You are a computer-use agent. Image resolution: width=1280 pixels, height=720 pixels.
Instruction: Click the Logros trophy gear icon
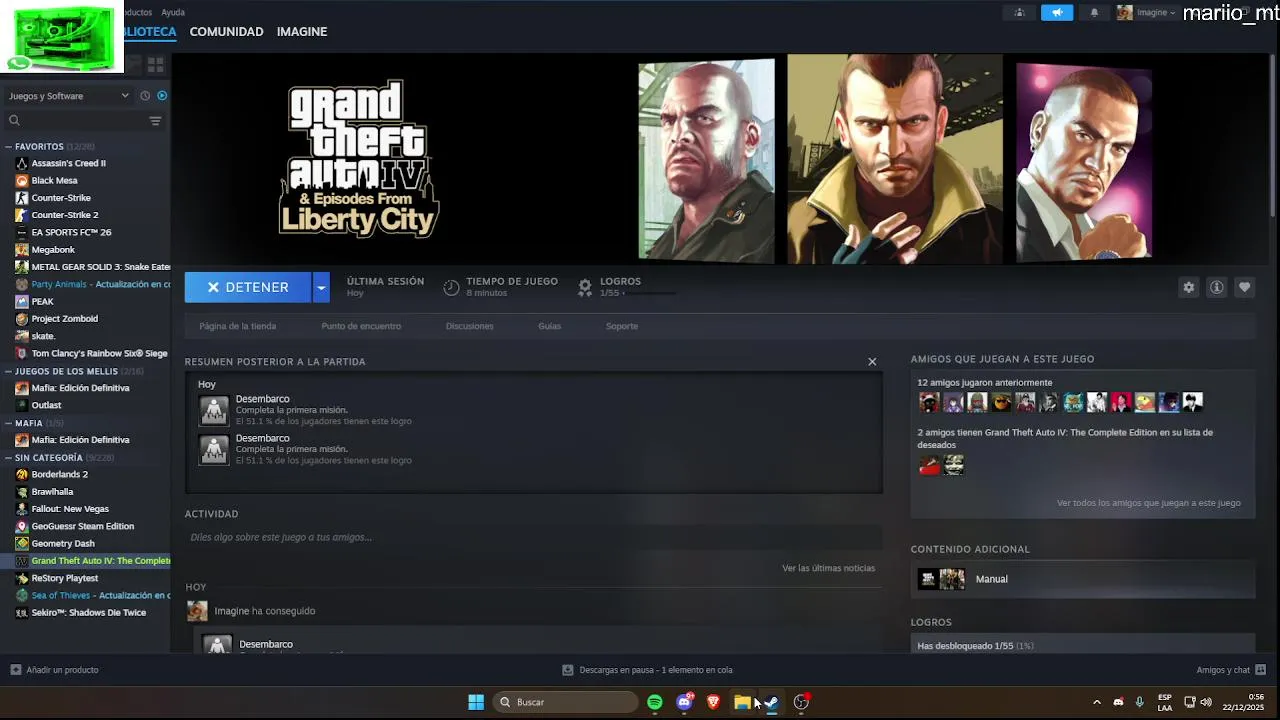(x=585, y=287)
